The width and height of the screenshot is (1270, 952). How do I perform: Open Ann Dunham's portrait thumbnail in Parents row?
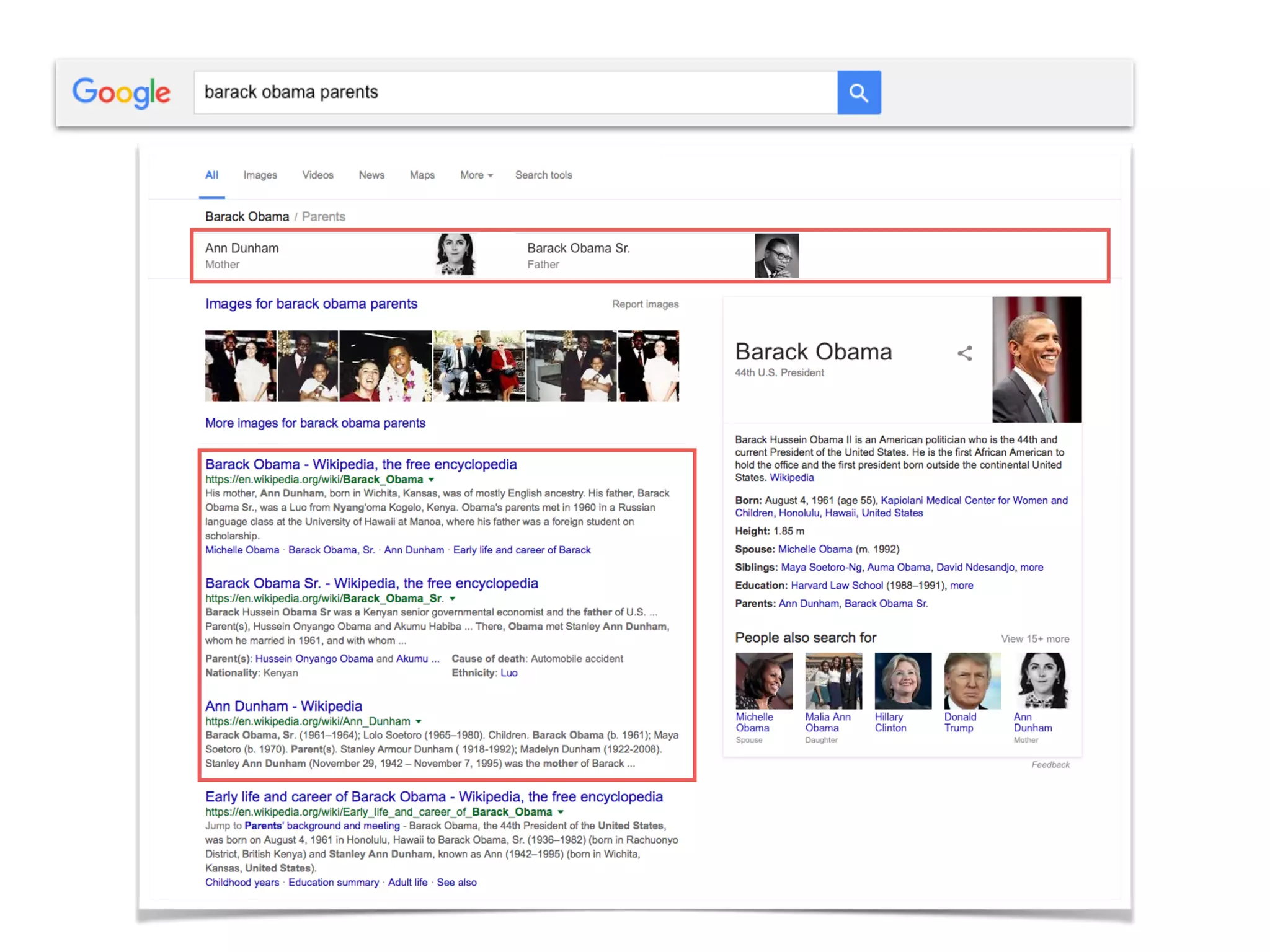pyautogui.click(x=455, y=254)
